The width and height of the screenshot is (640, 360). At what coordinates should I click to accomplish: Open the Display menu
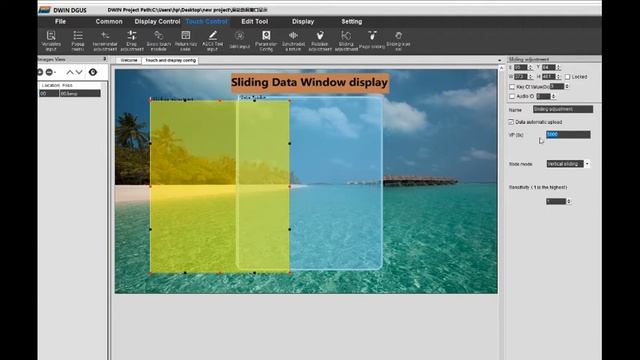click(303, 22)
